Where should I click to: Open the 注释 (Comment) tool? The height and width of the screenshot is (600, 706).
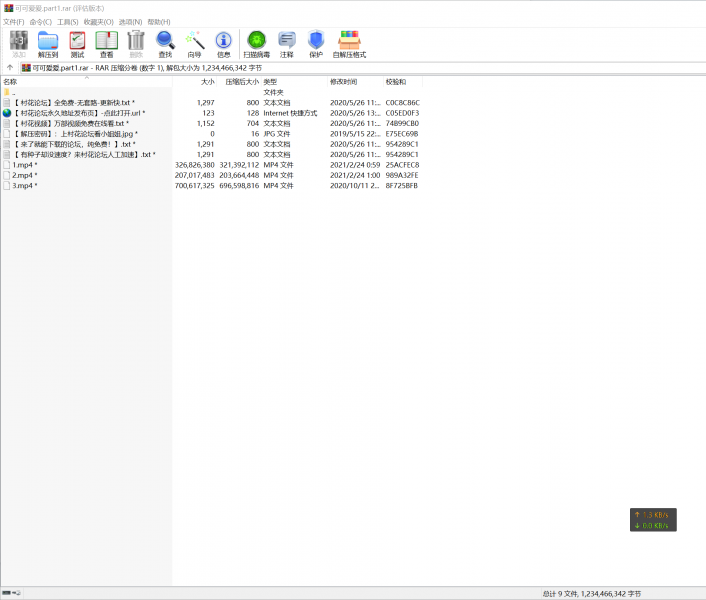(287, 44)
